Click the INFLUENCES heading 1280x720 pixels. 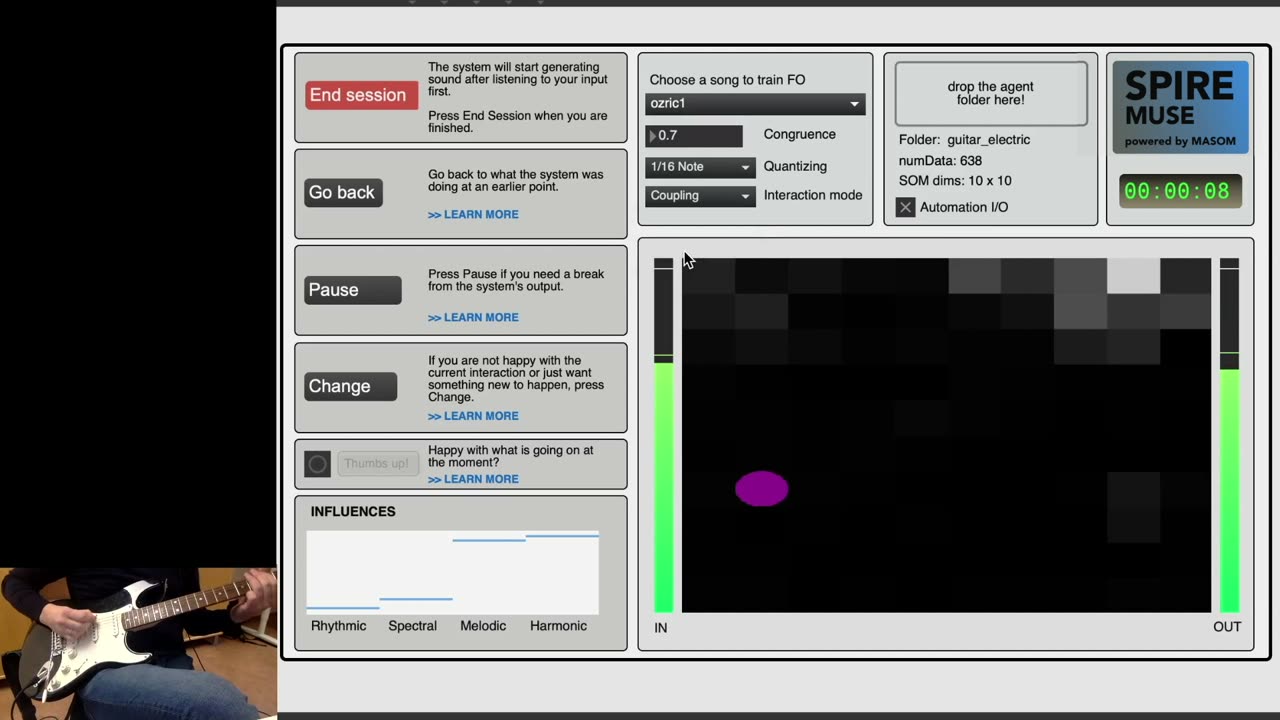pos(353,511)
